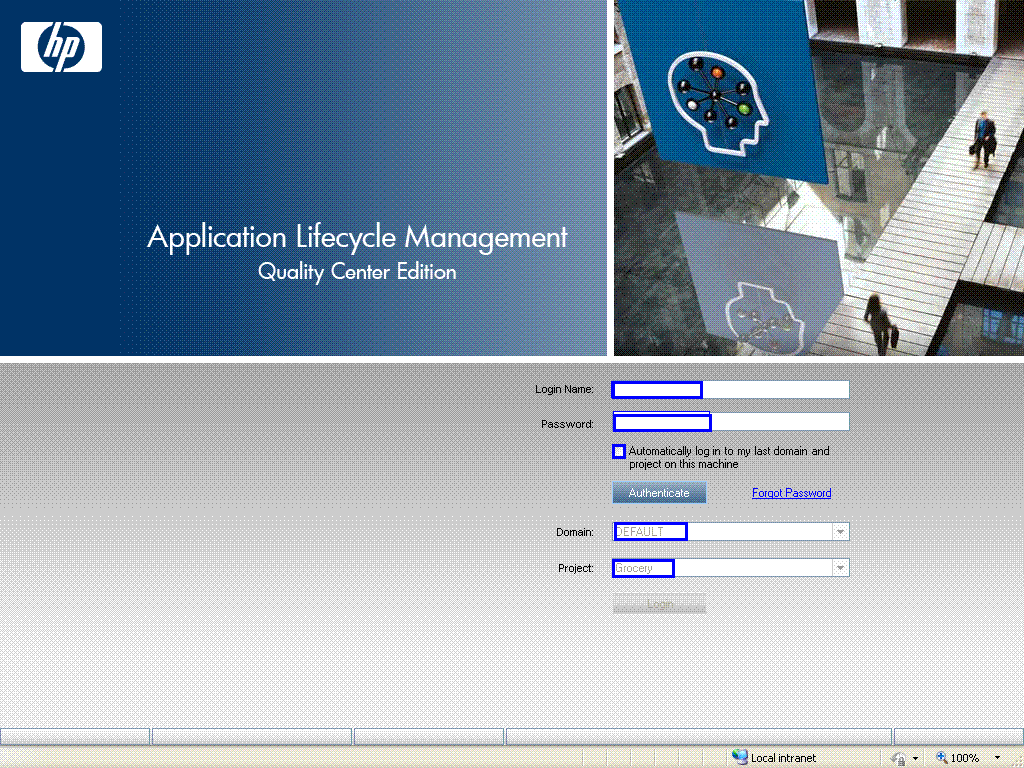
Task: Expand the 100% zoom dropdown arrow
Action: click(x=997, y=758)
